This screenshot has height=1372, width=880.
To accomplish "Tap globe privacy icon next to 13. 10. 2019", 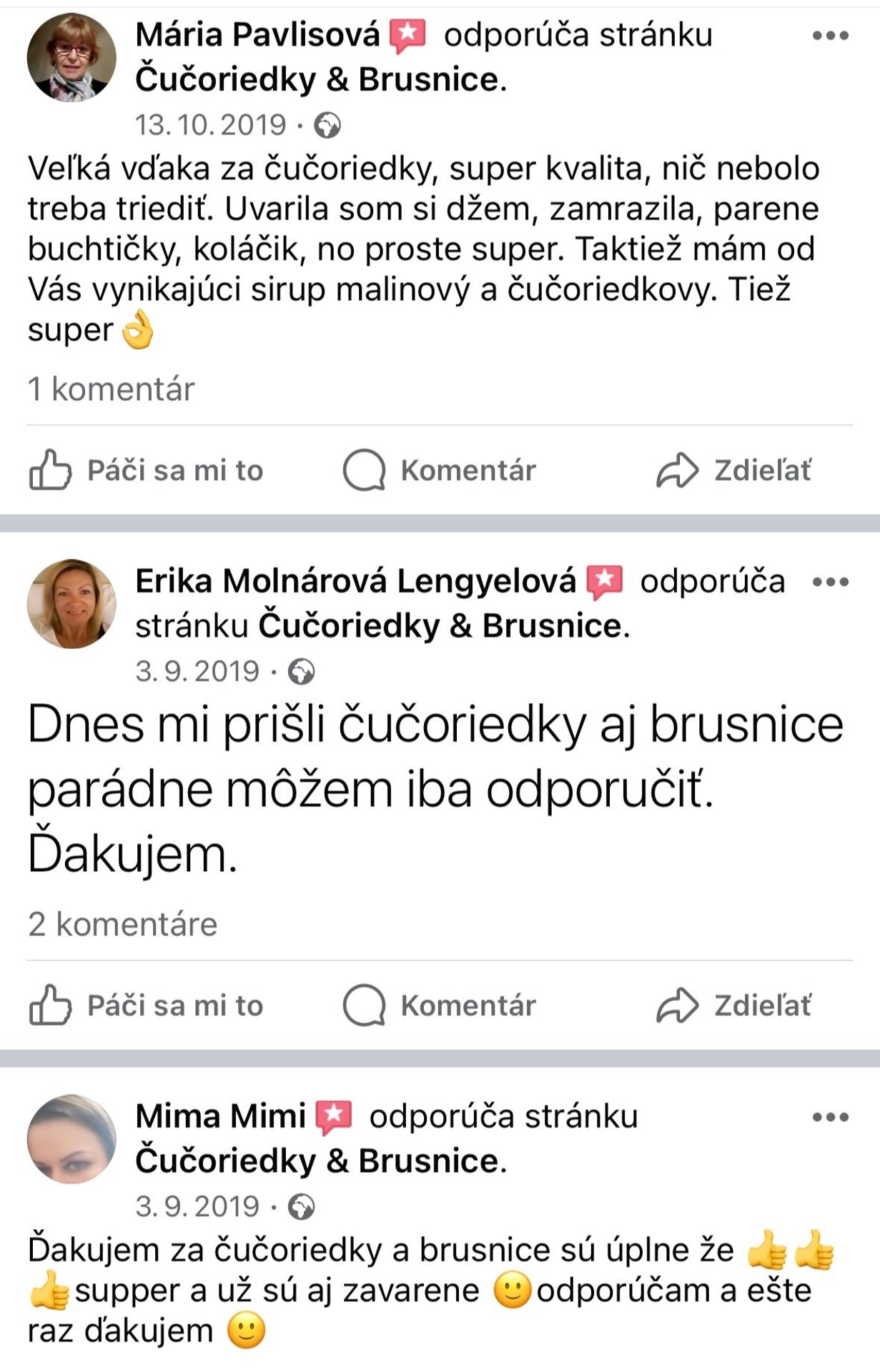I will point(327,126).
